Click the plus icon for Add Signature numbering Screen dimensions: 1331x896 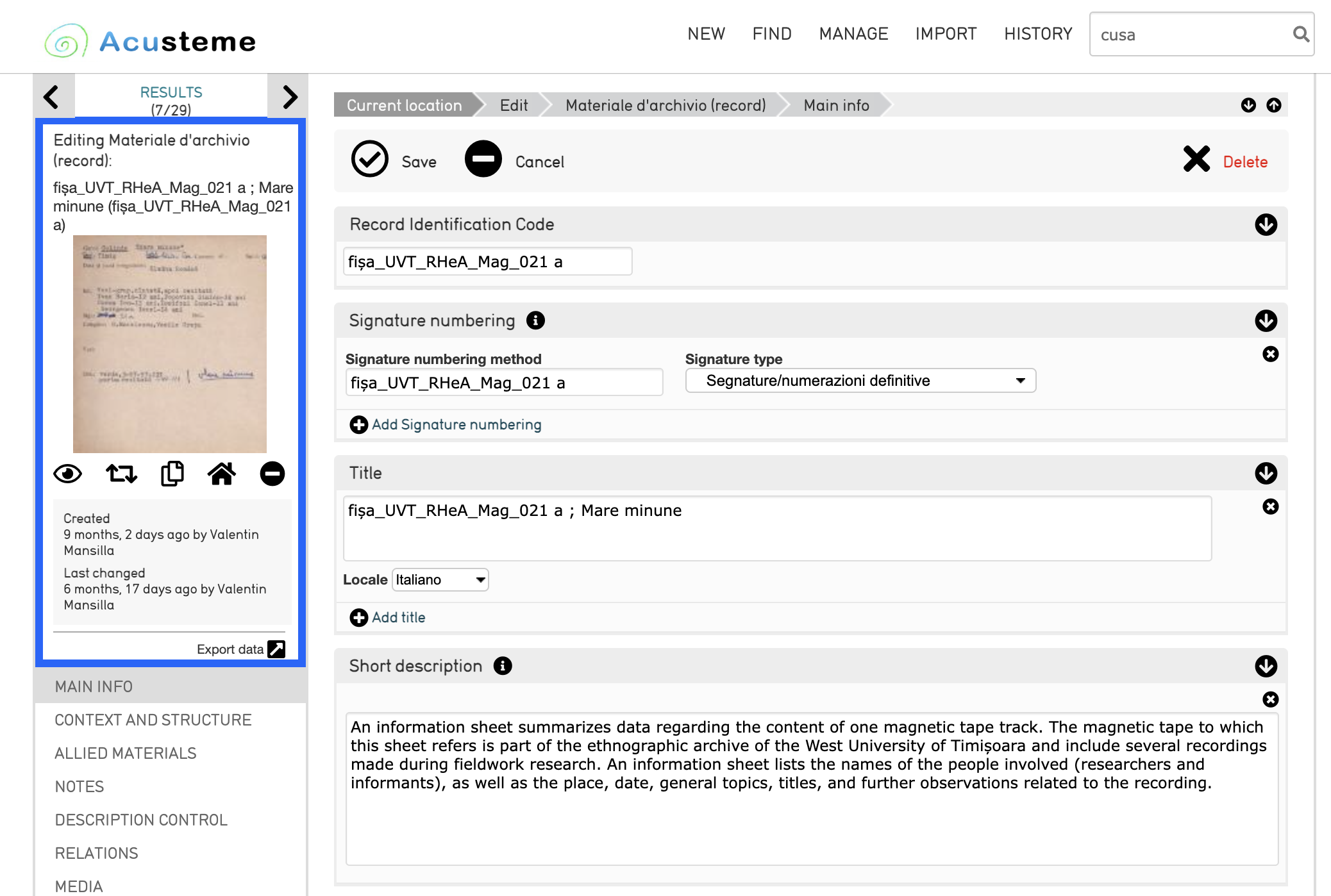point(359,424)
